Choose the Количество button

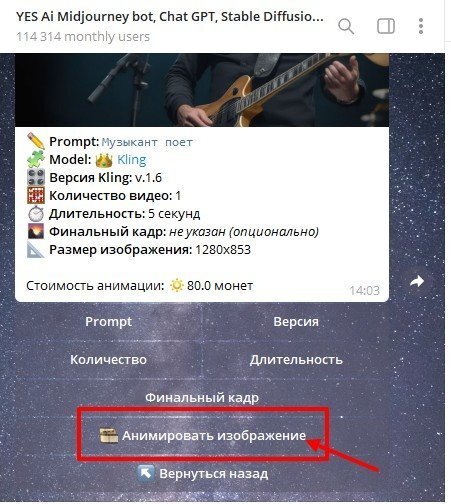tap(108, 360)
